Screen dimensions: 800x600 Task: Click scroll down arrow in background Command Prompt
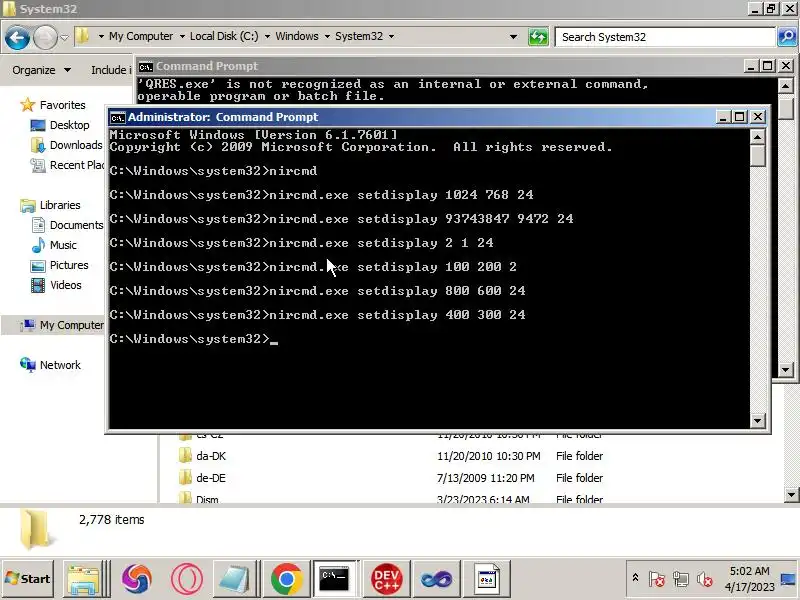coord(785,369)
